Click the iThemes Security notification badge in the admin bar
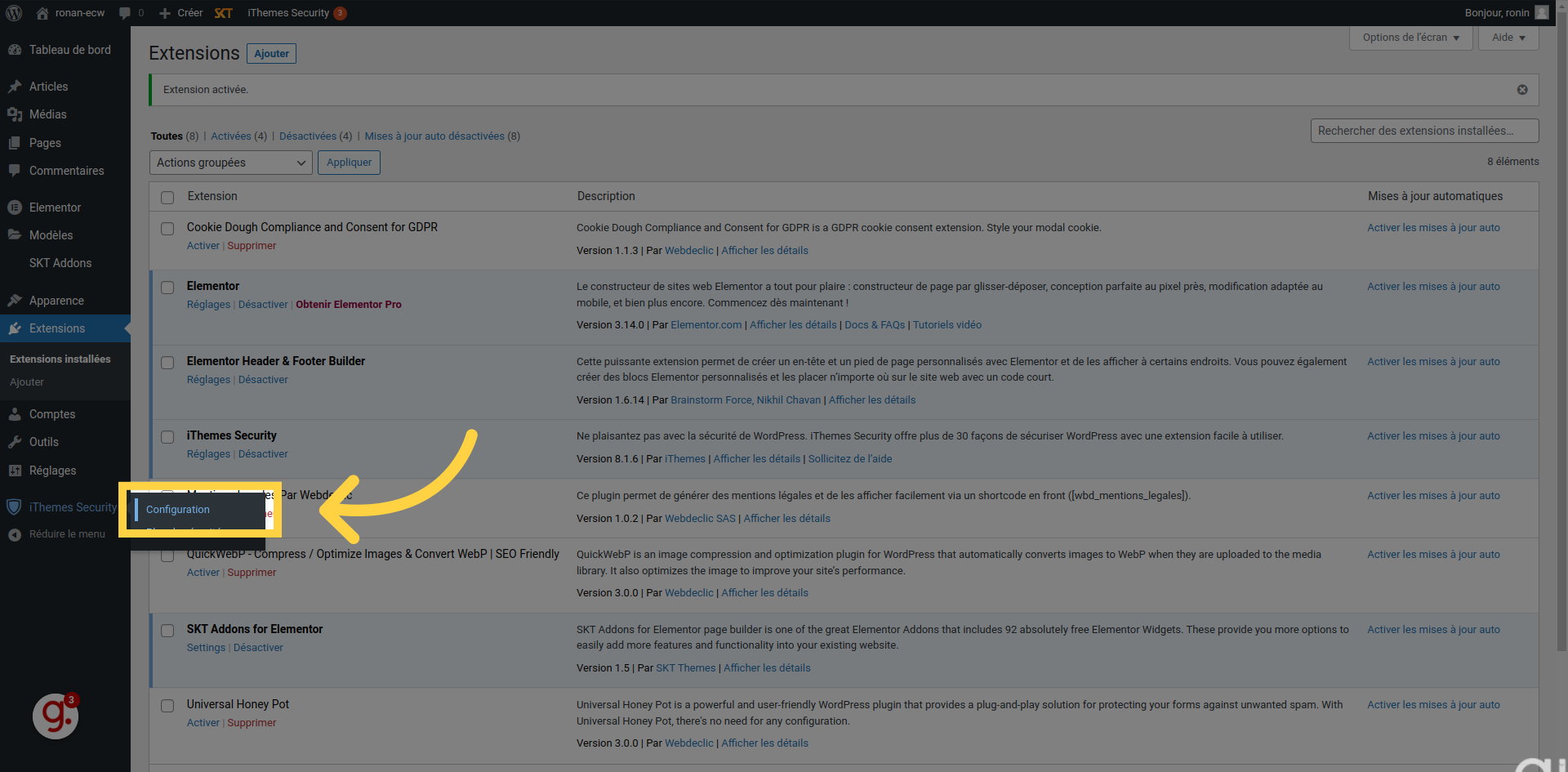This screenshot has height=772, width=1568. coord(341,13)
